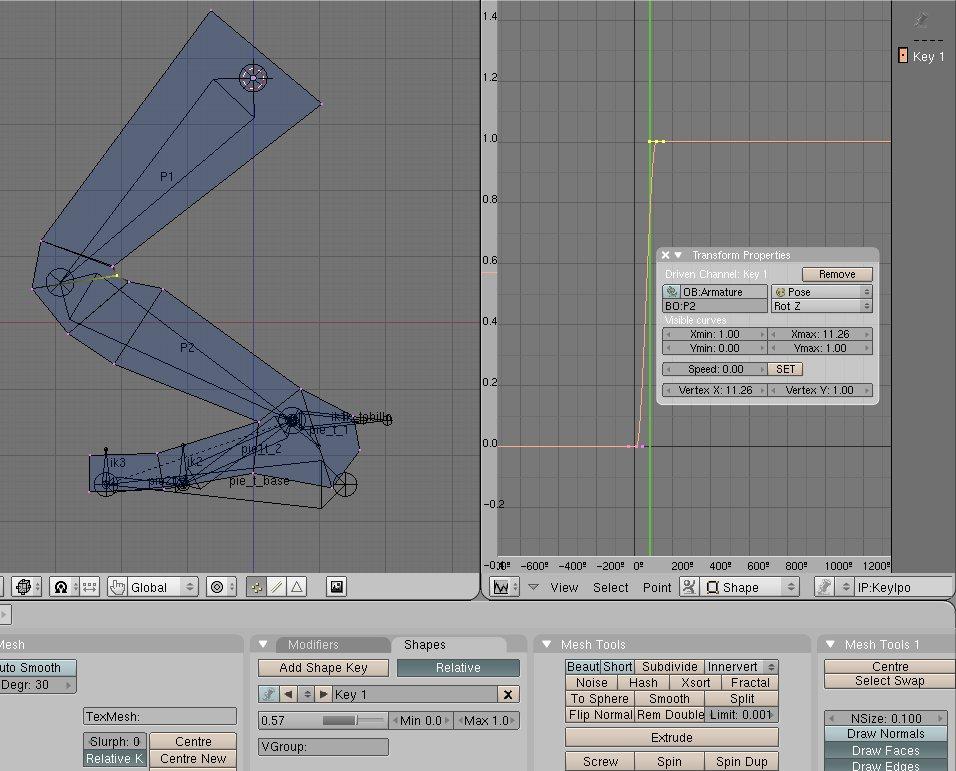Edit the OB:Armature object field
This screenshot has width=956, height=771.
pos(723,292)
